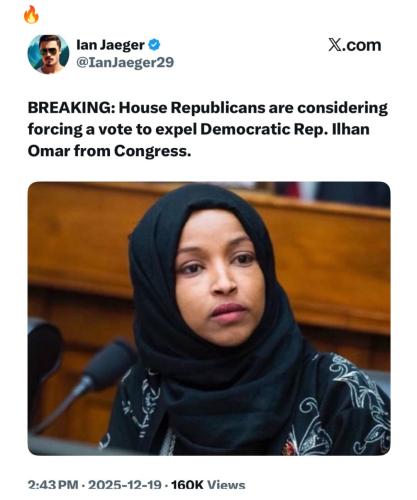Click the microphone in the attached photo
The width and height of the screenshot is (417, 500).
point(107,367)
